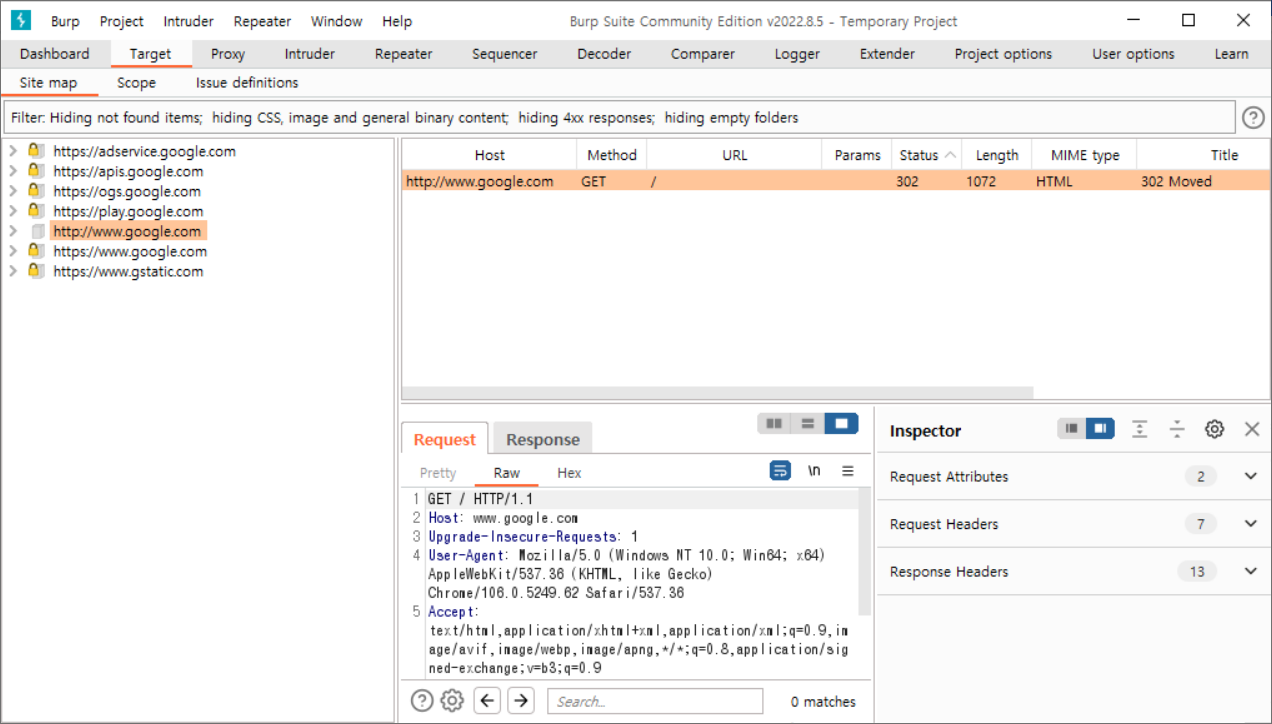Close the Inspector panel

click(x=1252, y=429)
